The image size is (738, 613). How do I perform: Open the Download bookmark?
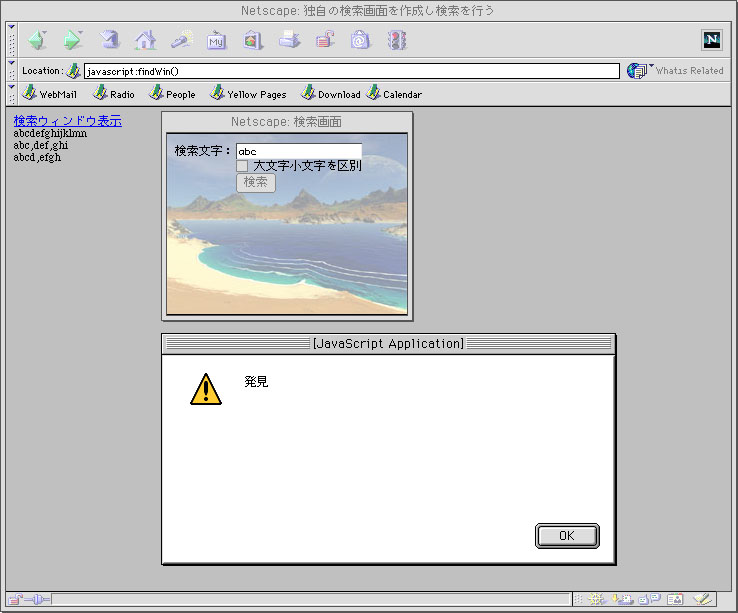[x=331, y=94]
